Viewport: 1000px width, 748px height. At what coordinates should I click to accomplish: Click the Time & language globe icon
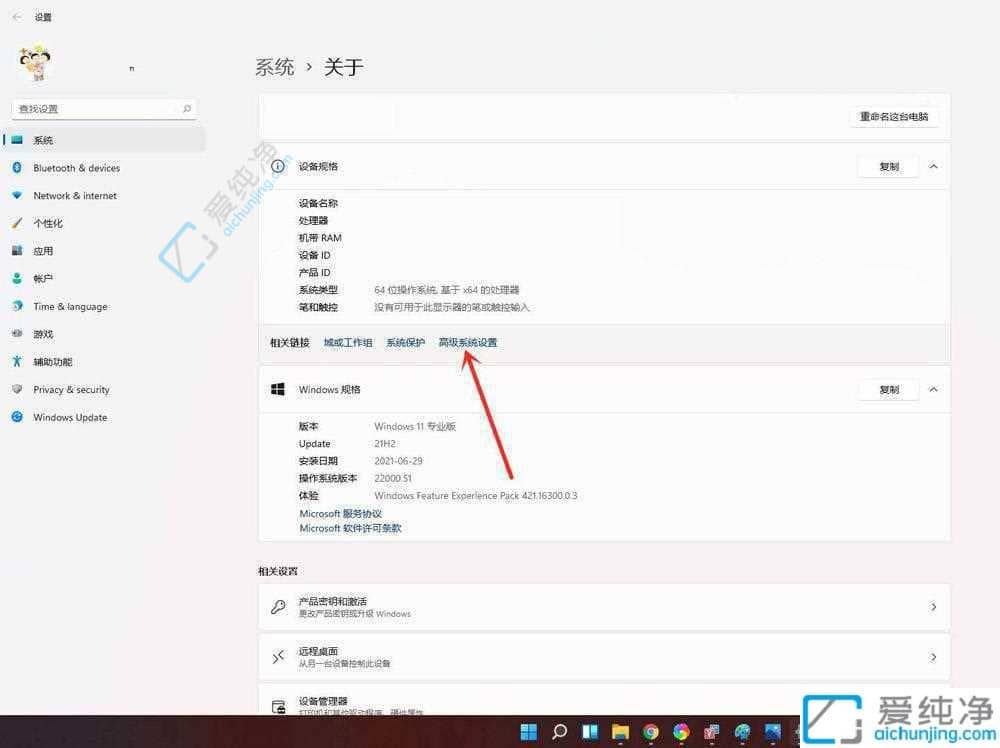click(x=17, y=306)
